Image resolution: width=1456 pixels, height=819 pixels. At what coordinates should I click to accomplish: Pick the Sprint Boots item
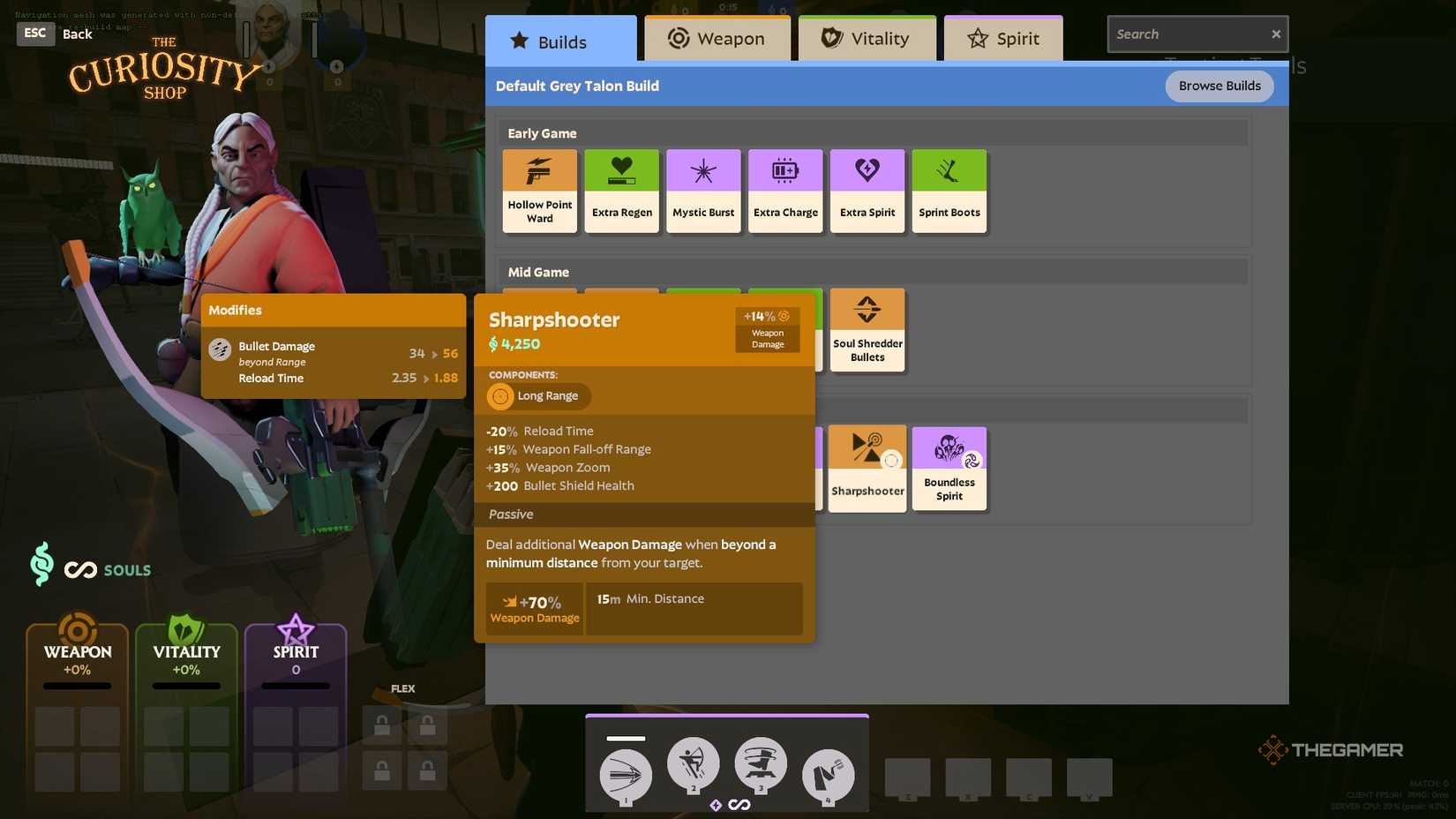pyautogui.click(x=949, y=191)
